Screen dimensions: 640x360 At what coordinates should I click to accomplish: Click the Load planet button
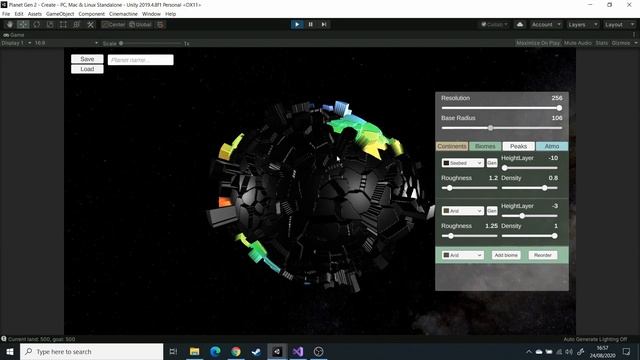(87, 69)
